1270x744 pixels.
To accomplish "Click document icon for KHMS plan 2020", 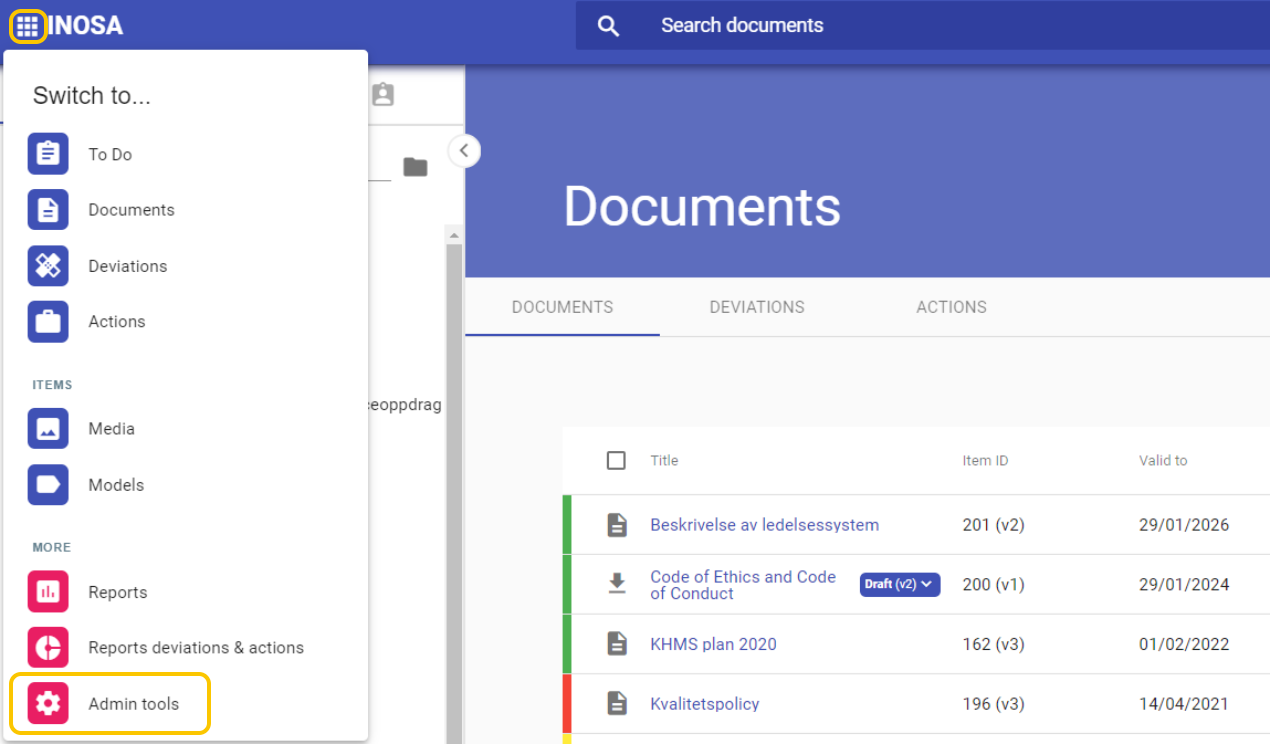I will (617, 644).
